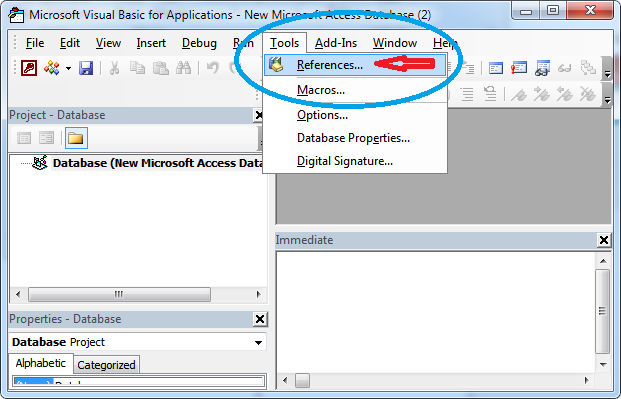The width and height of the screenshot is (621, 399).
Task: Click Immediate window horizontal left arrow
Action: 285,380
